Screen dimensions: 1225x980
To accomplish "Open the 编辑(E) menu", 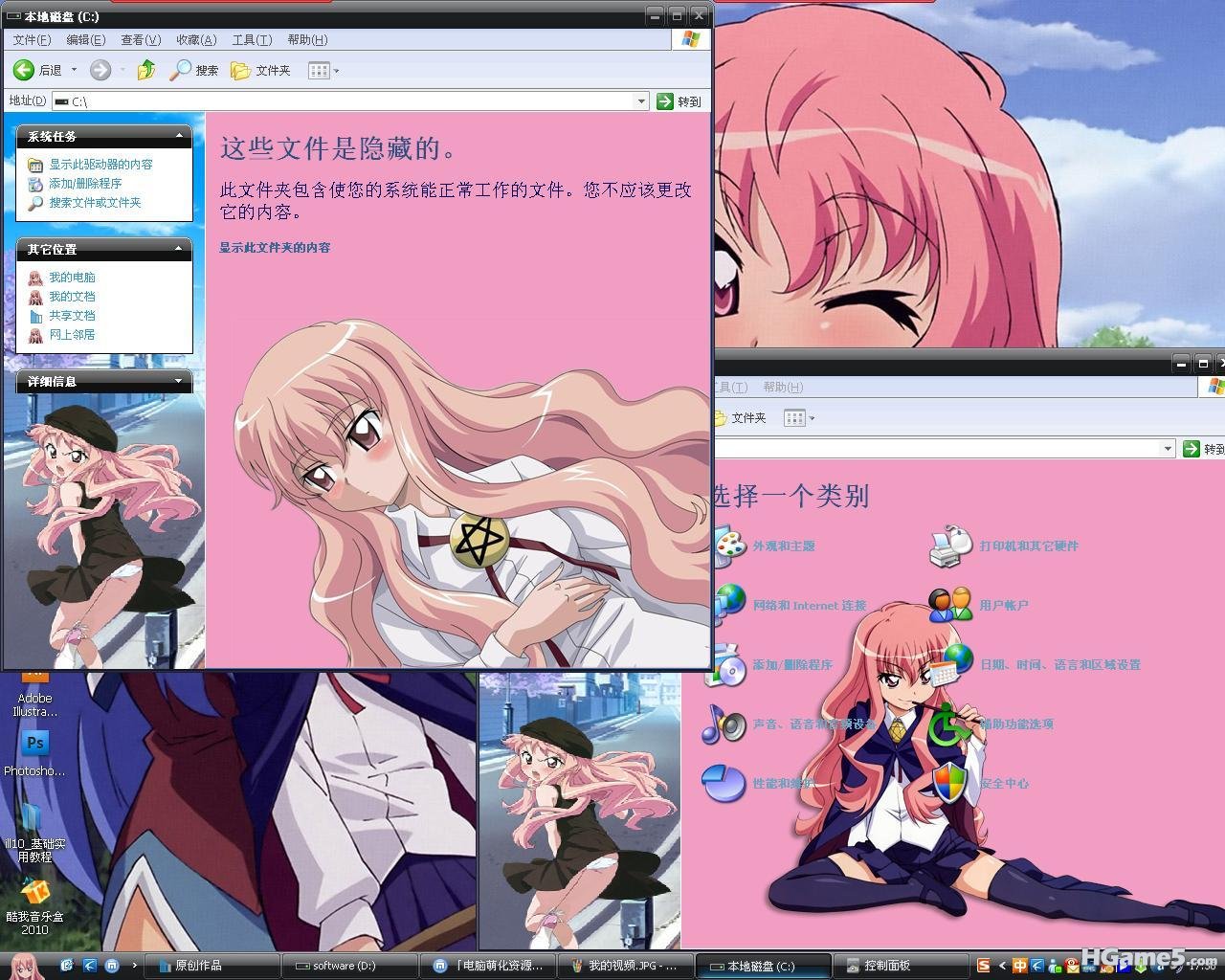I will tap(86, 39).
